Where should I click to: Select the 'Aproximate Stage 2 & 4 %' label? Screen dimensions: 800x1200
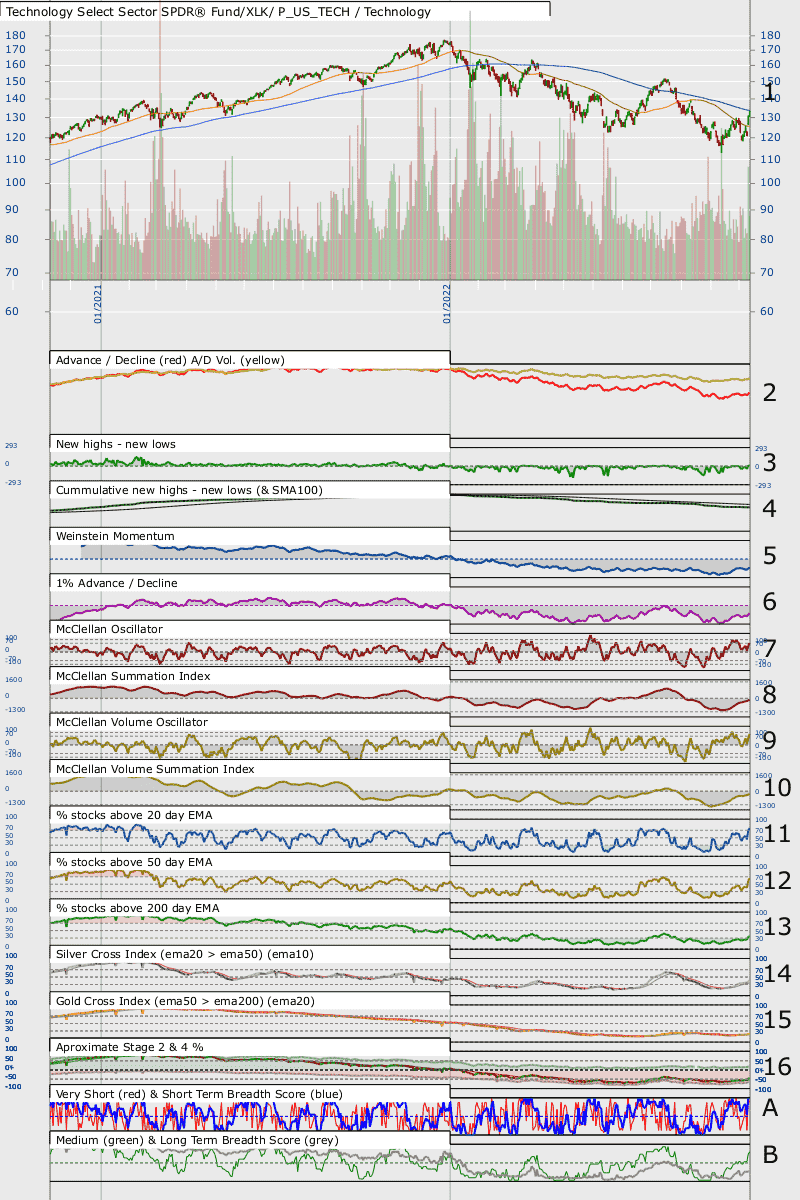tap(129, 1047)
